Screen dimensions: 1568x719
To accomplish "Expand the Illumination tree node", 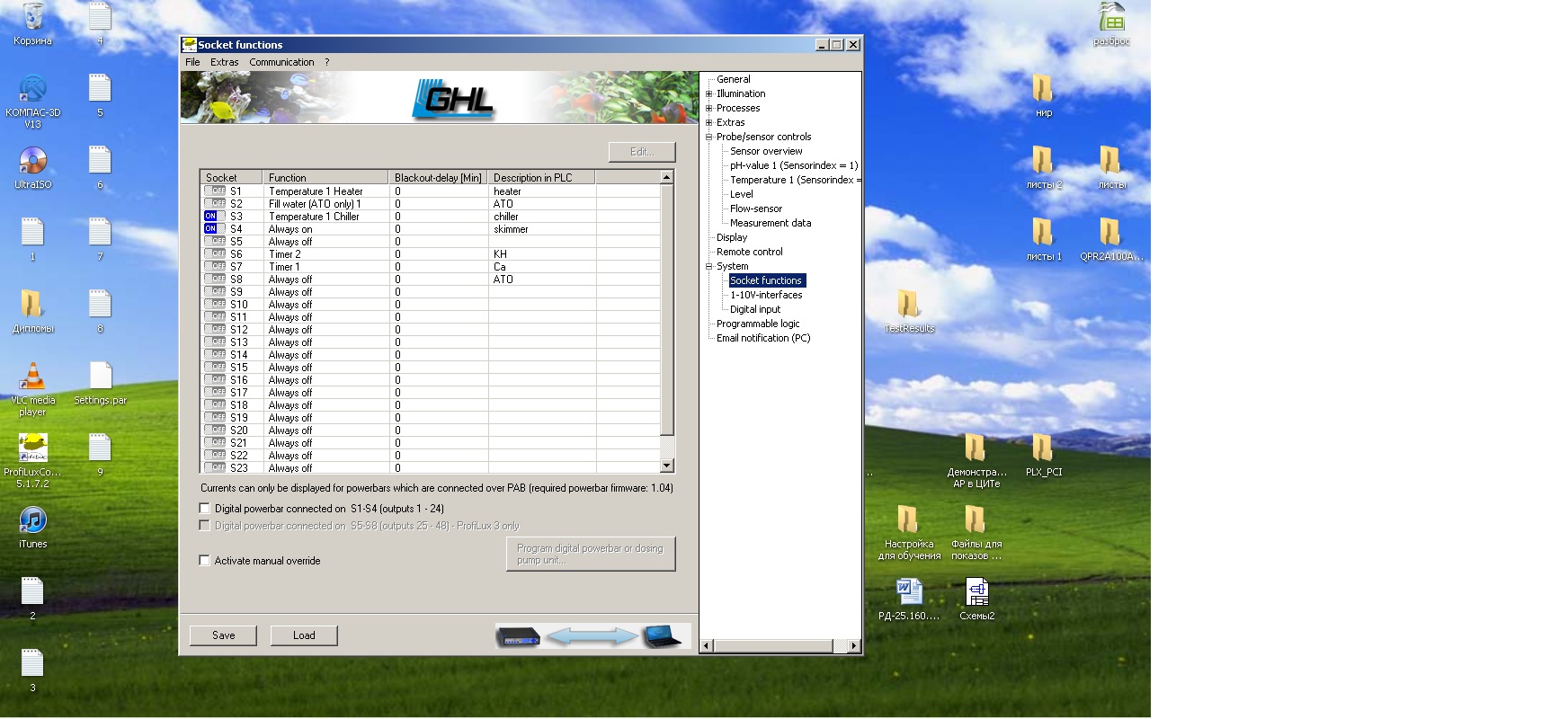I will click(x=708, y=93).
